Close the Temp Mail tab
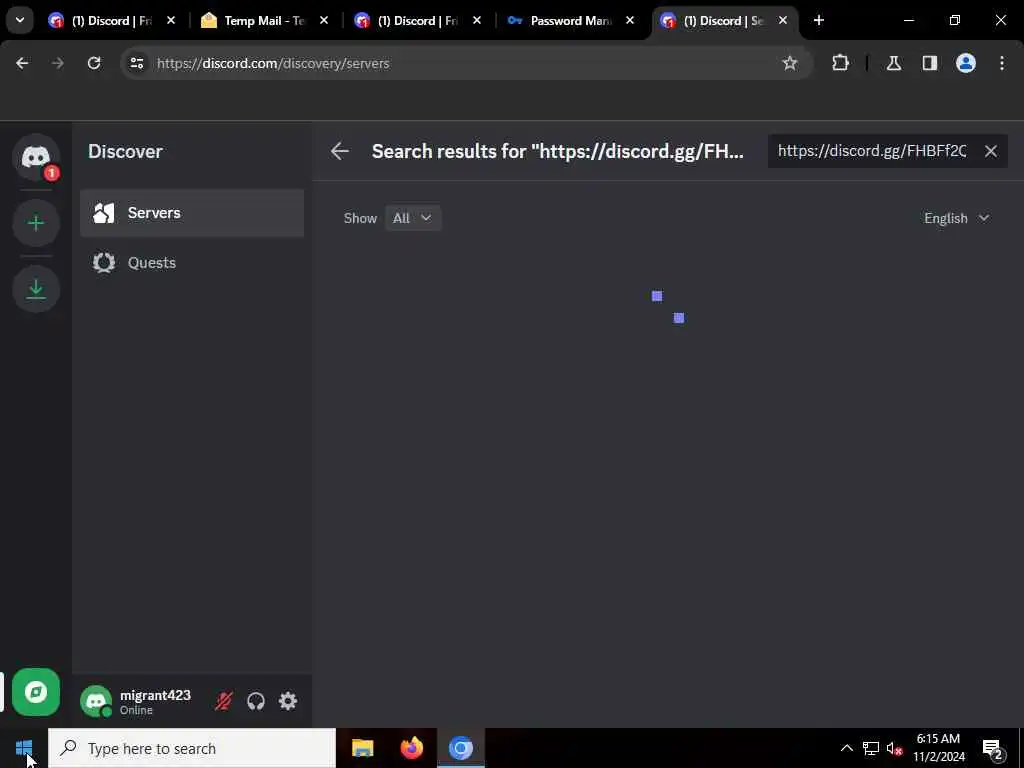The height and width of the screenshot is (768, 1024). point(324,21)
